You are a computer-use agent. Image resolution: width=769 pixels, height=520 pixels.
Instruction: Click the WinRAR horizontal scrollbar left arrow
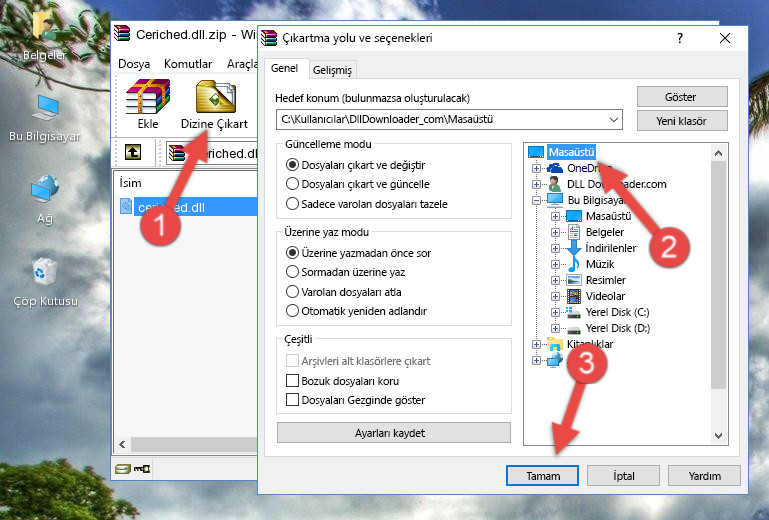[122, 444]
